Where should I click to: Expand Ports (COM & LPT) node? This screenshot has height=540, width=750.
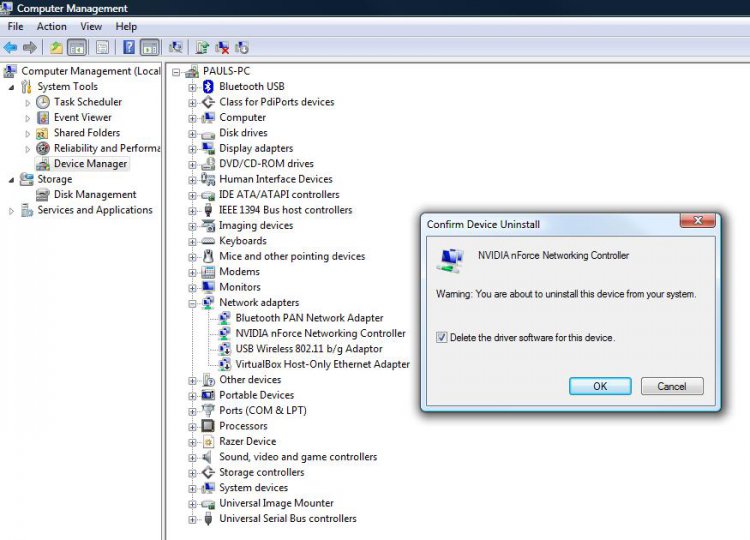pyautogui.click(x=192, y=411)
